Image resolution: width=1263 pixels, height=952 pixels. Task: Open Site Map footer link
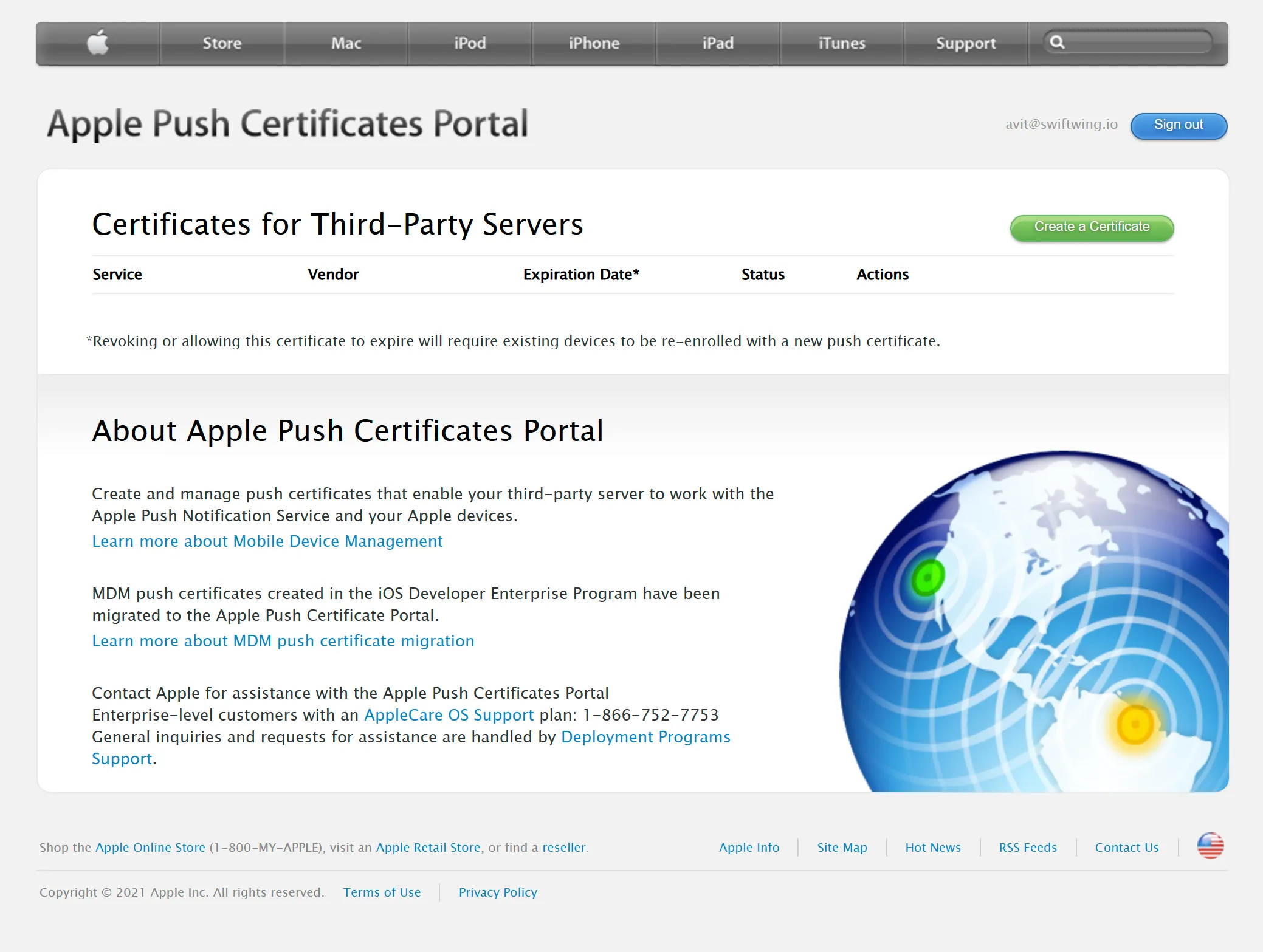[842, 848]
